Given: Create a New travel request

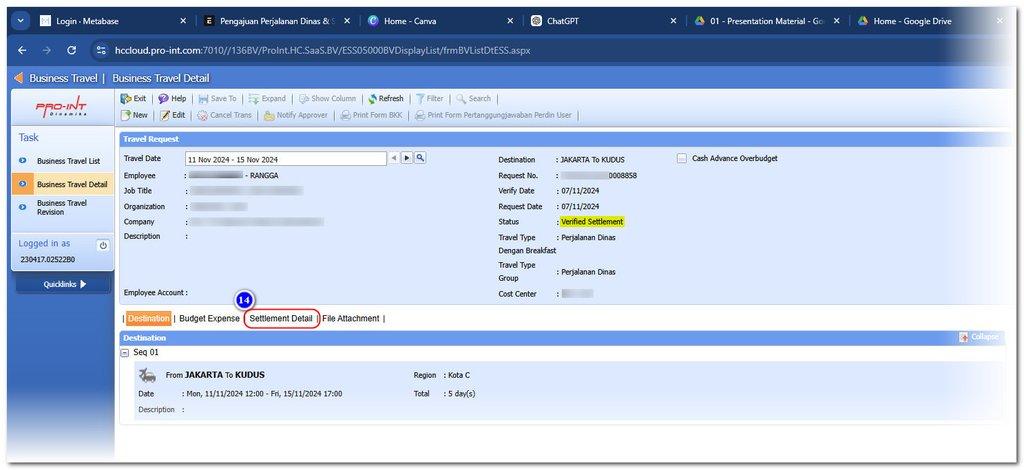Looking at the screenshot, I should pyautogui.click(x=135, y=115).
